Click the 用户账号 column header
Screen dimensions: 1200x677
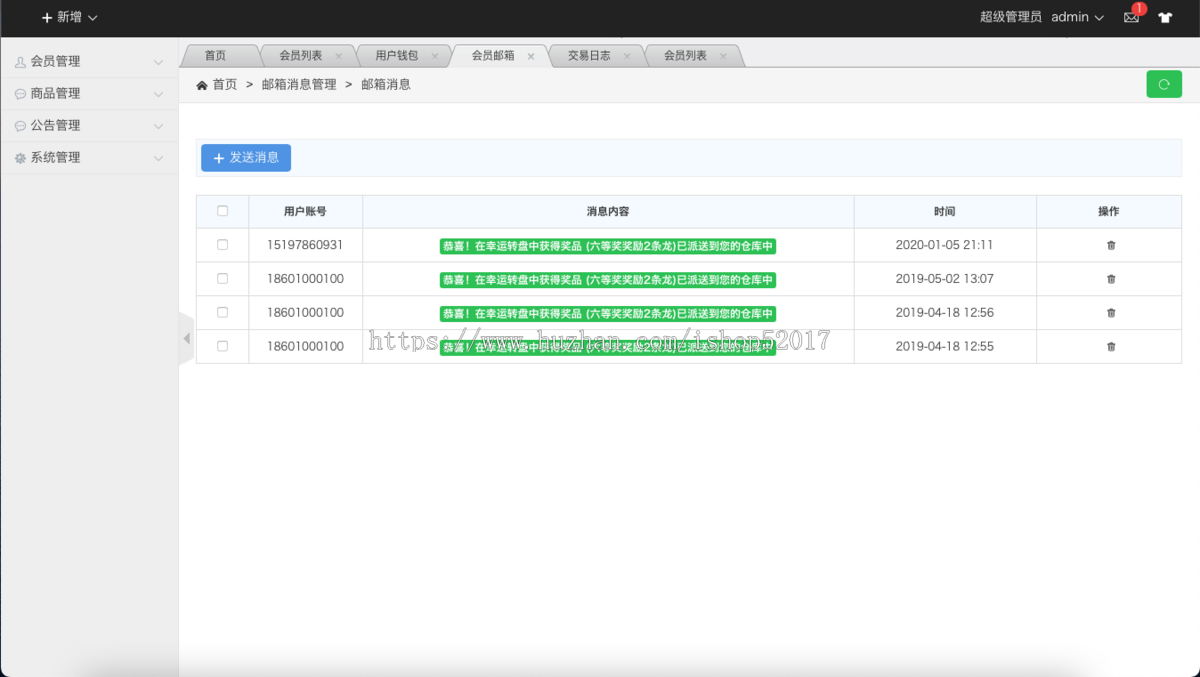pos(305,212)
